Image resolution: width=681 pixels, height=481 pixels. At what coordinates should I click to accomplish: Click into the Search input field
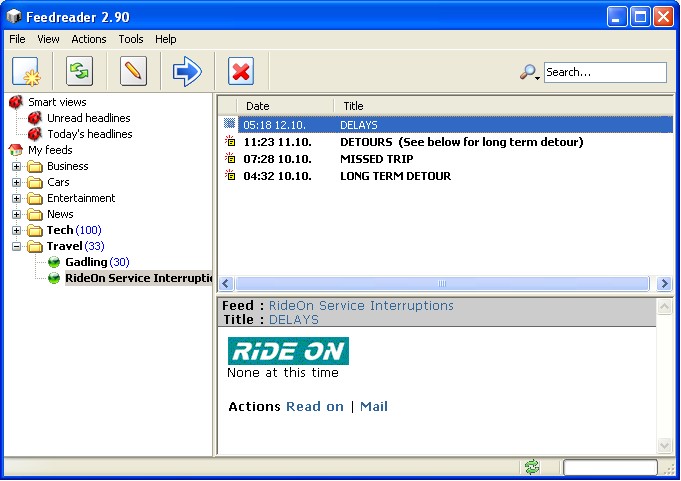pyautogui.click(x=604, y=72)
